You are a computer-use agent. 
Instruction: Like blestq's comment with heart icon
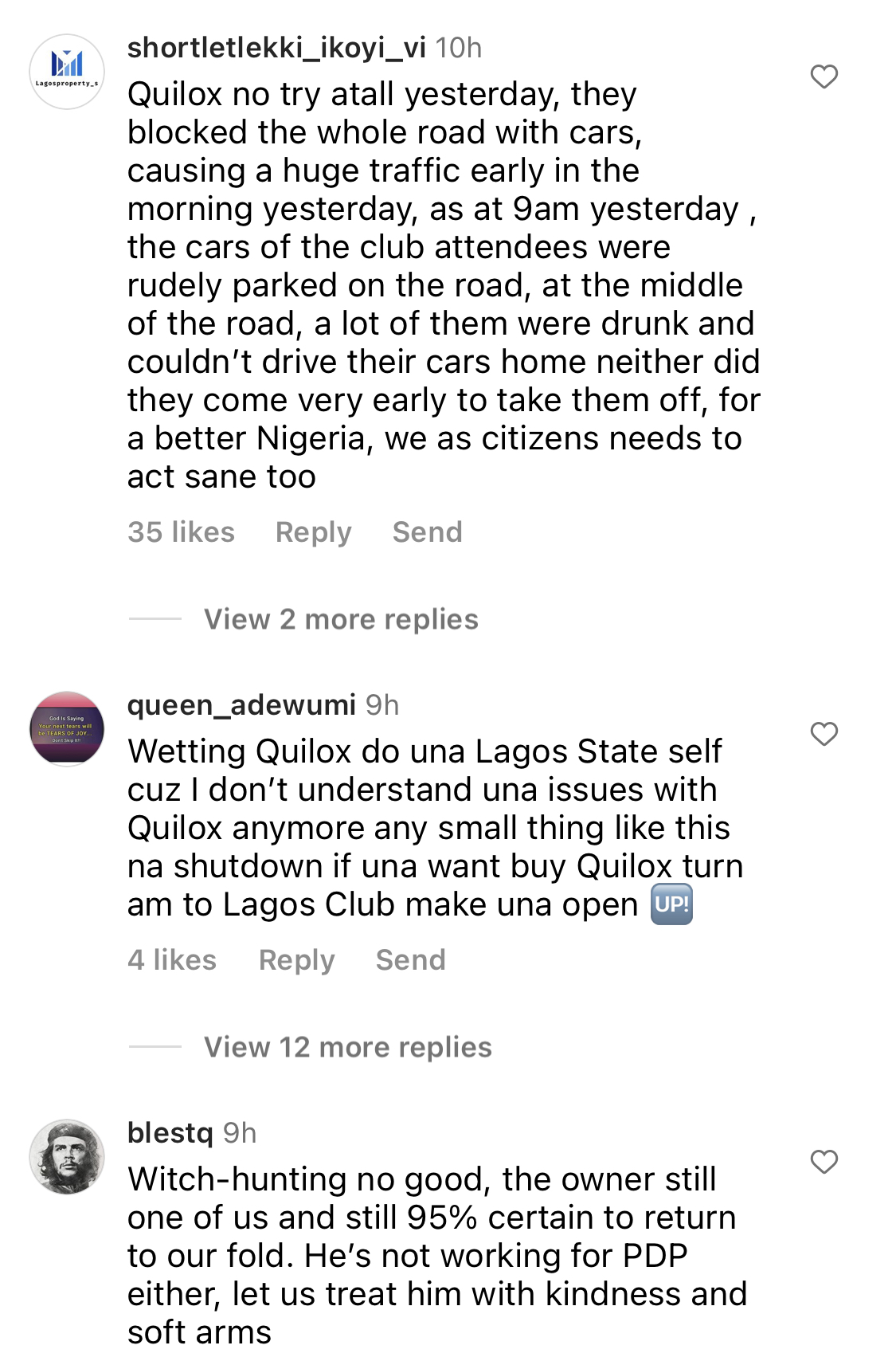pos(824,1162)
